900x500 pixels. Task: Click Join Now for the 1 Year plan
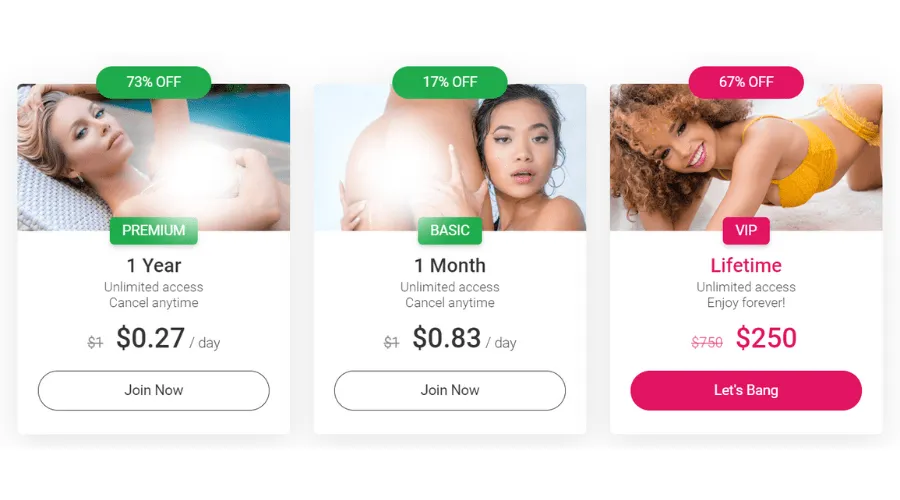point(153,390)
